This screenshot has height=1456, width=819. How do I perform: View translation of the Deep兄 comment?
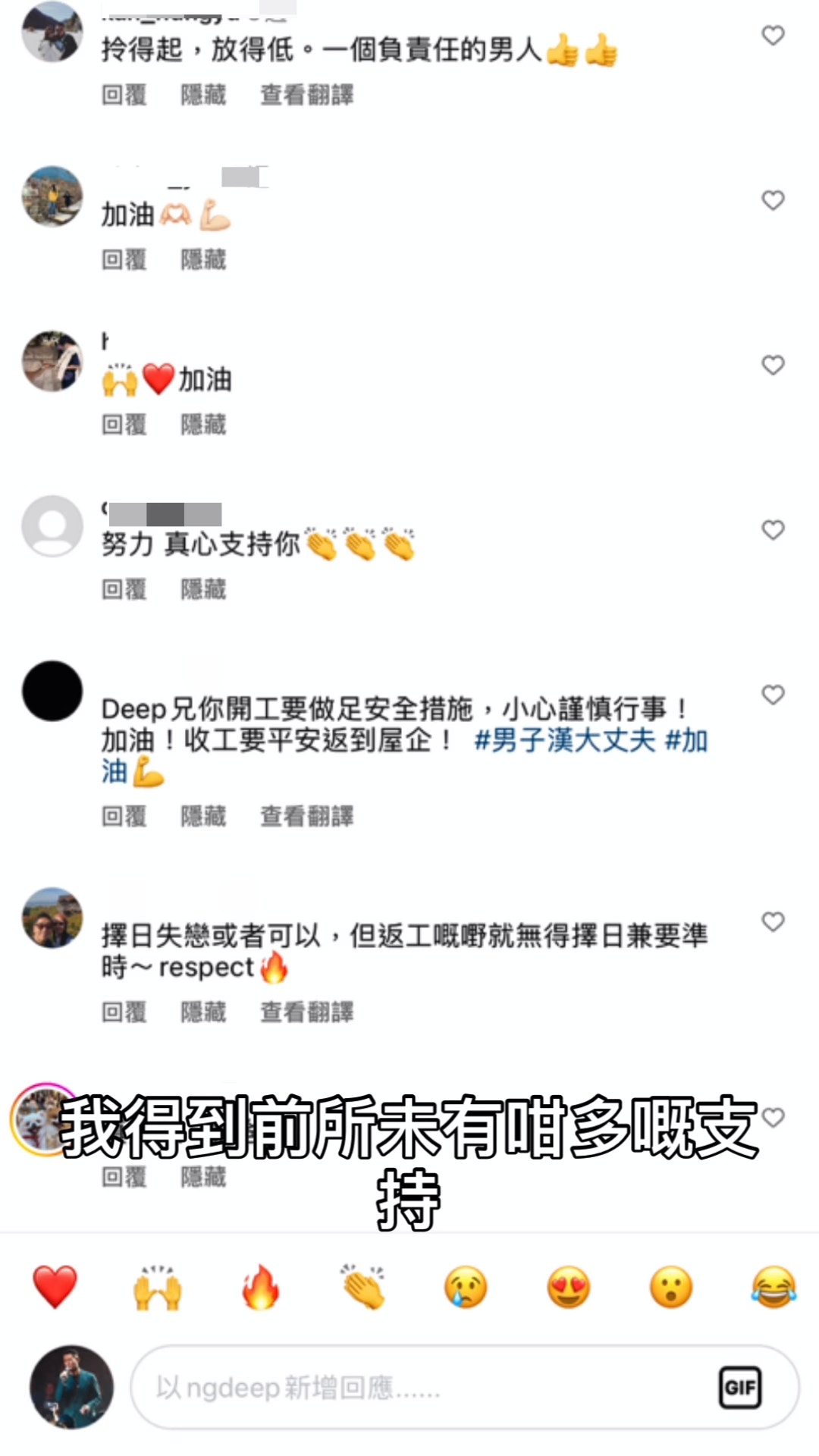(x=307, y=816)
